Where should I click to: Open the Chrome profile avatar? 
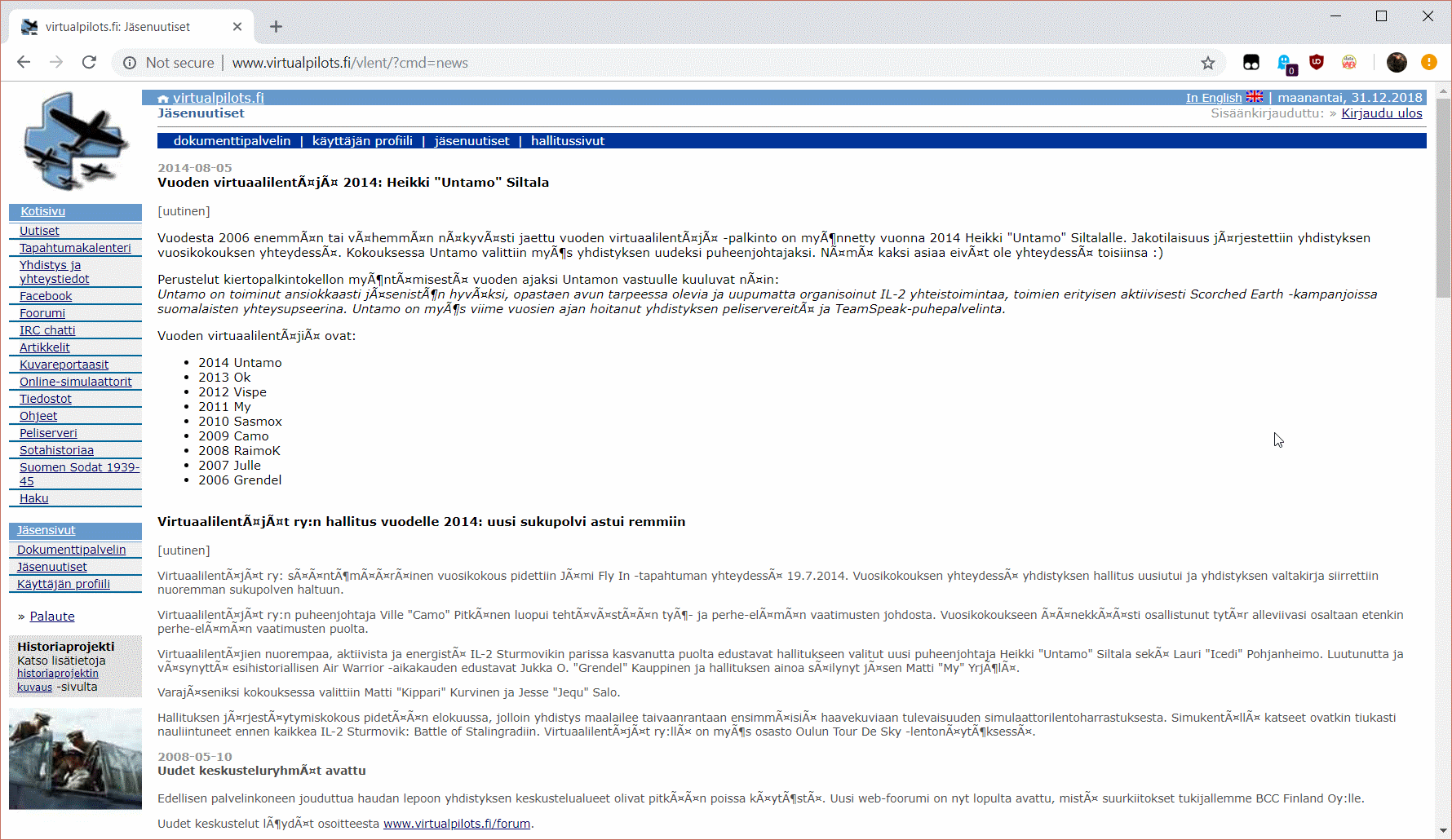(x=1397, y=62)
